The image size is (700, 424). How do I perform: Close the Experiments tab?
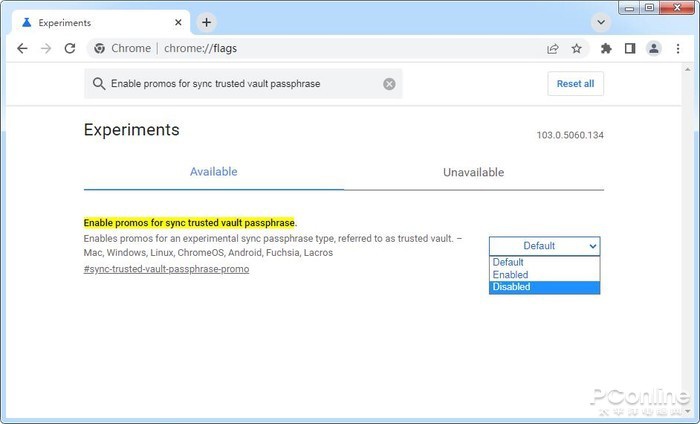[178, 22]
